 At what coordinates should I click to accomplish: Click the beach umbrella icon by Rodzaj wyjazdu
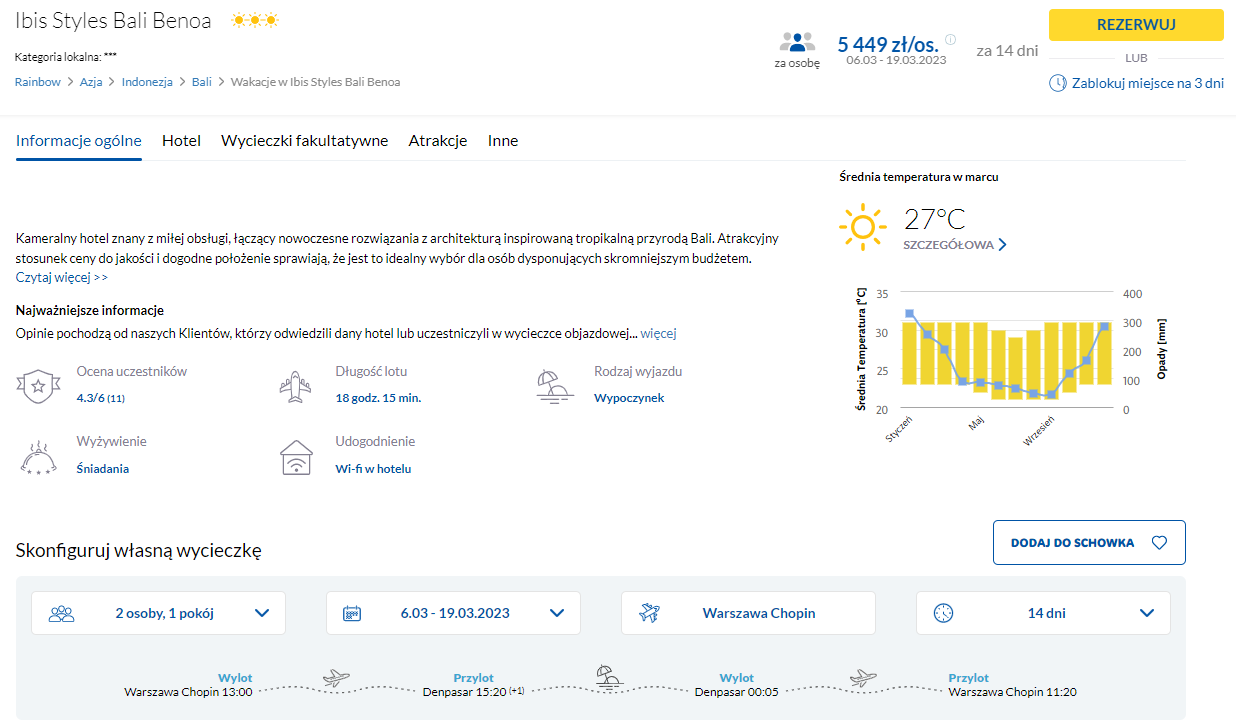click(555, 385)
